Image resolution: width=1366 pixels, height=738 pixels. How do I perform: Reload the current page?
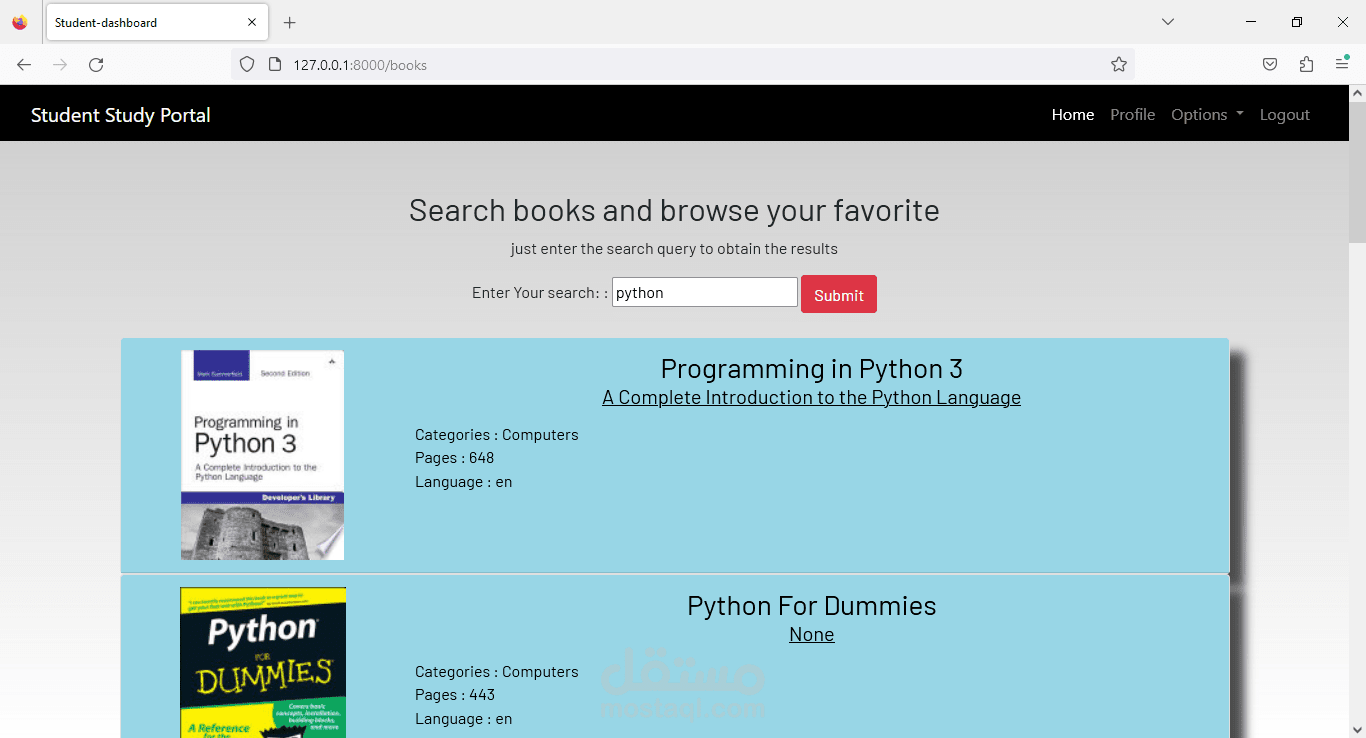[x=96, y=65]
